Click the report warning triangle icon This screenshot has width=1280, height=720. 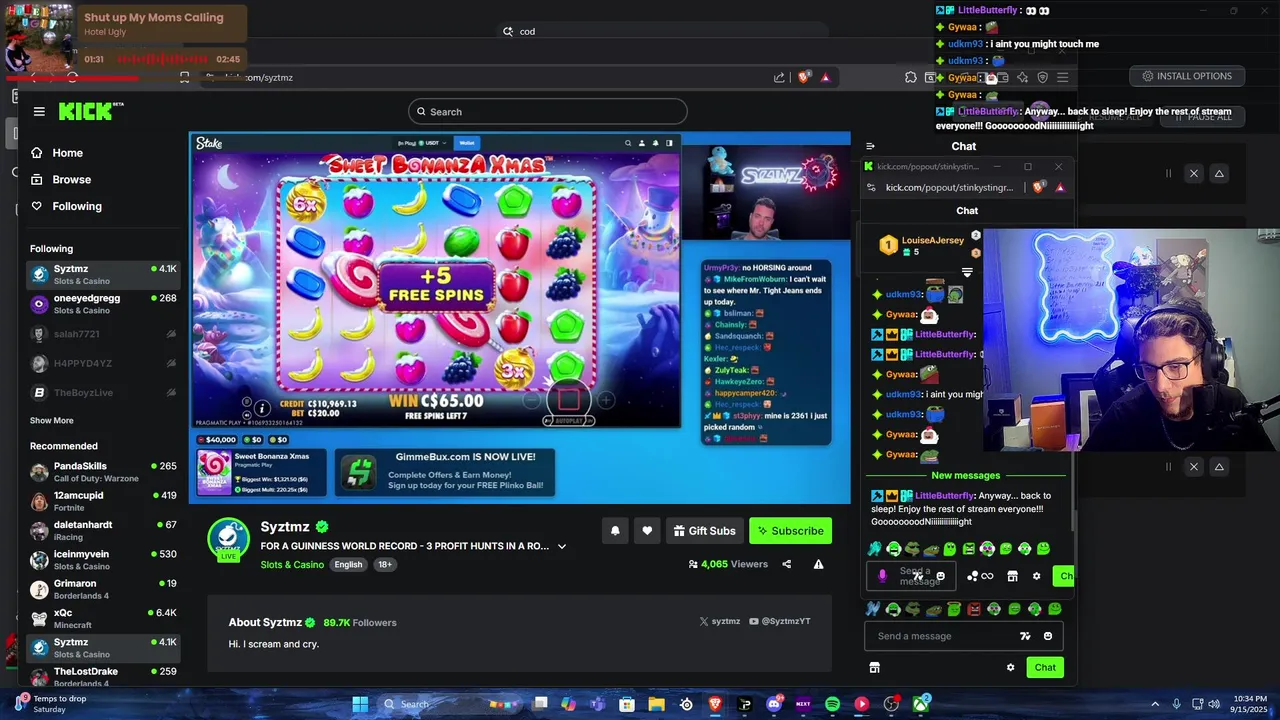tap(818, 564)
